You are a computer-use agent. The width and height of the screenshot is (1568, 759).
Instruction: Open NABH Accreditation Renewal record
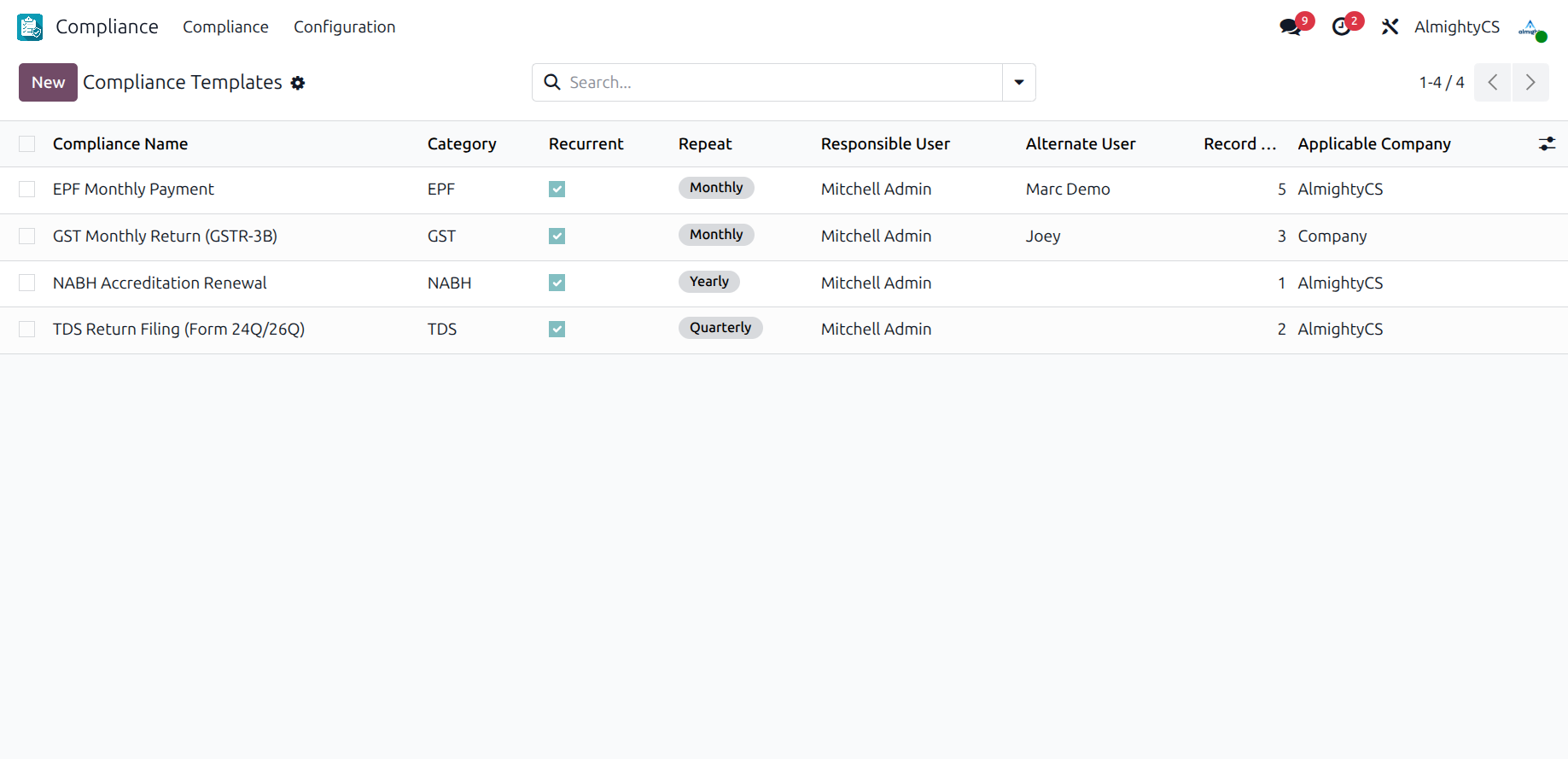tap(160, 283)
